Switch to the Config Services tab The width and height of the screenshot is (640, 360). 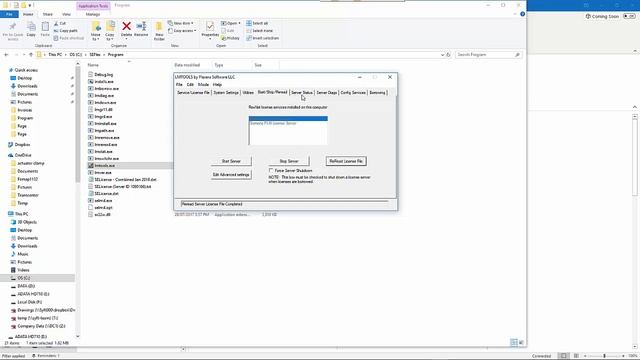[353, 93]
